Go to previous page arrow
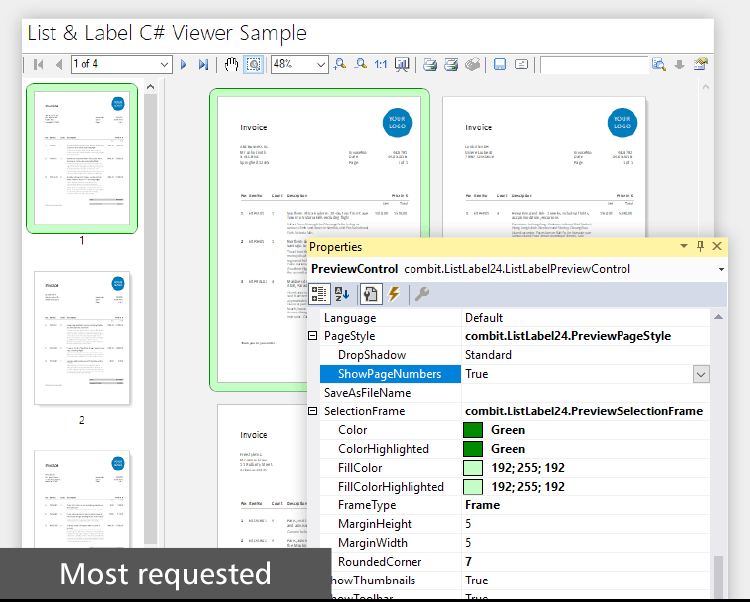Screen dimensions: 750x602 (x=58, y=64)
